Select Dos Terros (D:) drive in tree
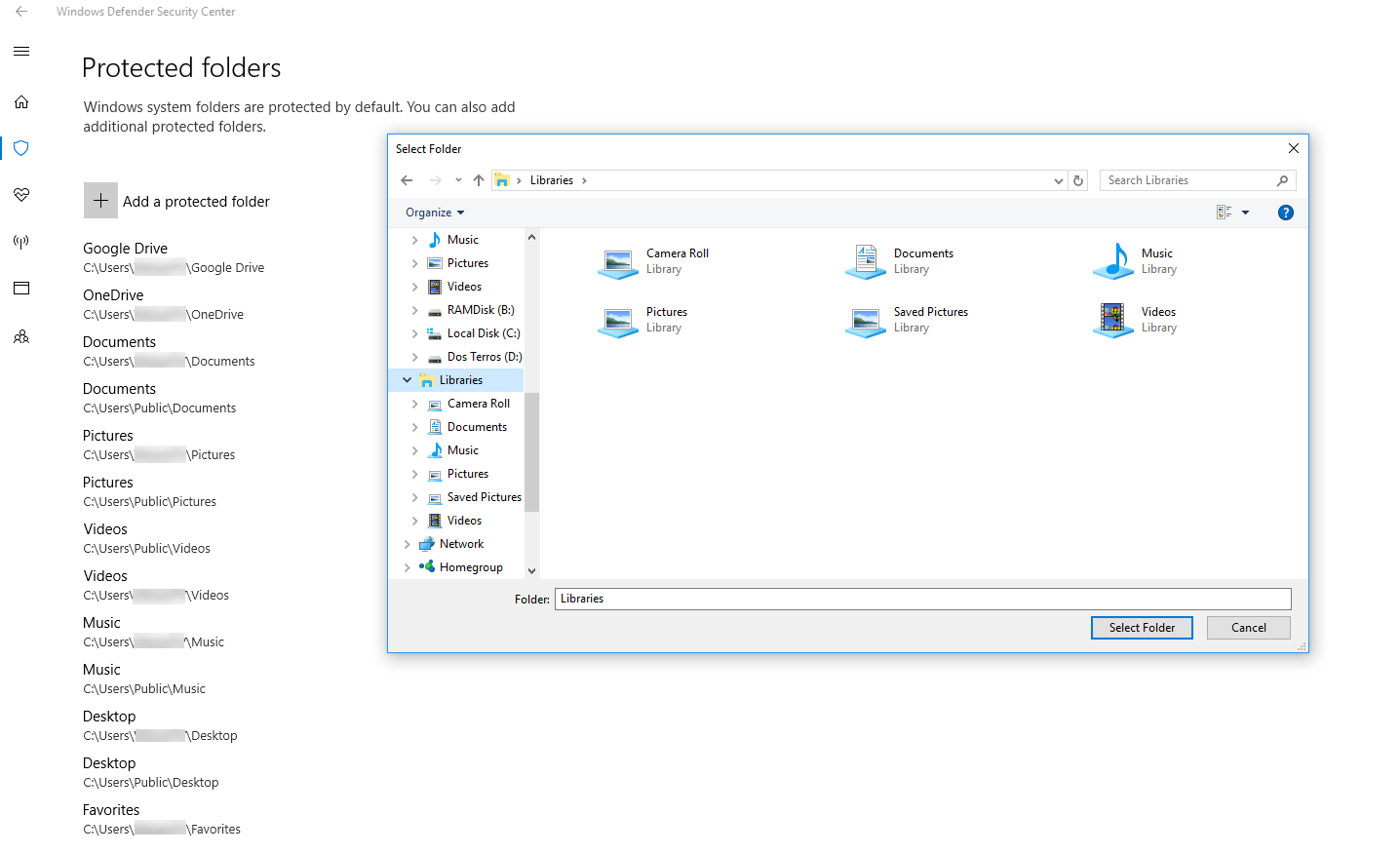The width and height of the screenshot is (1400, 854). click(x=484, y=357)
